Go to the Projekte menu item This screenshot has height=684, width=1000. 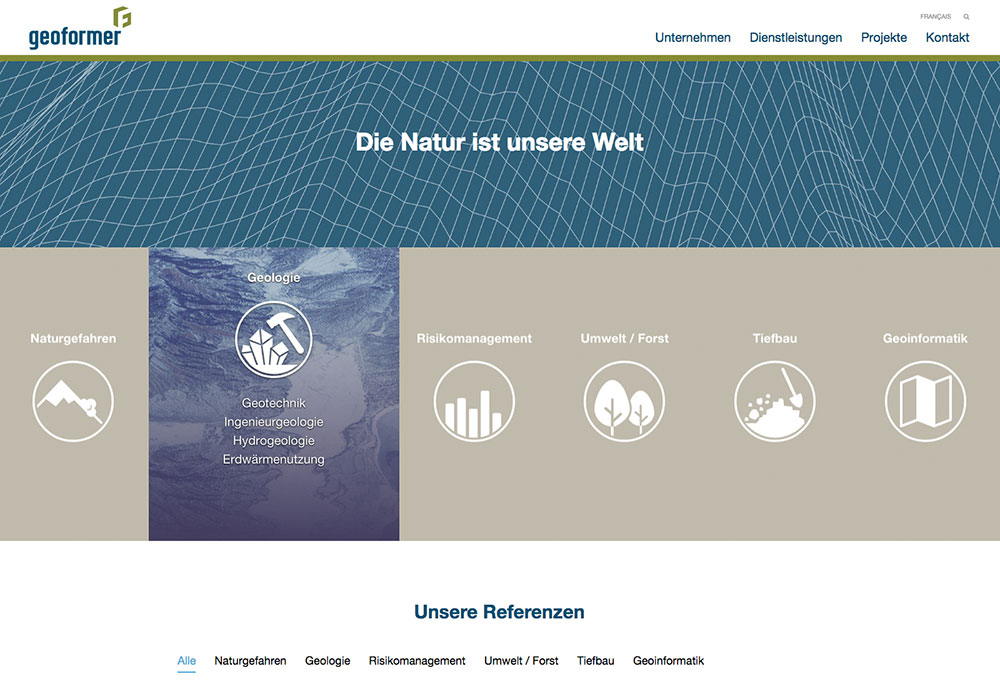884,38
